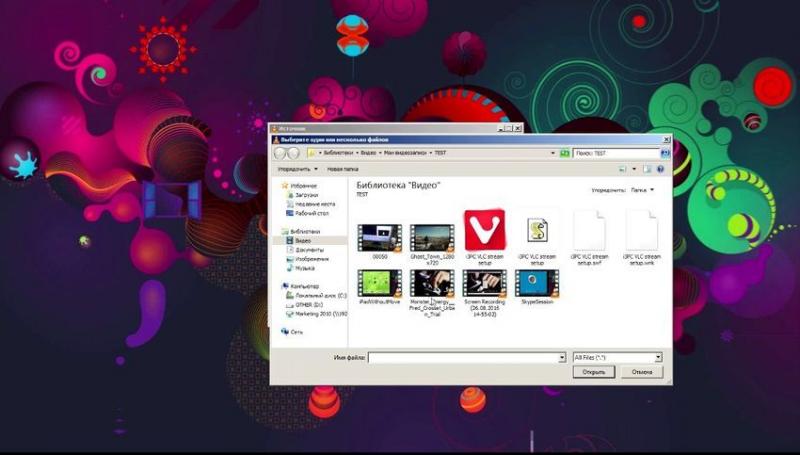Select the red Vivaldi icon file
The width and height of the screenshot is (800, 455).
[x=484, y=230]
